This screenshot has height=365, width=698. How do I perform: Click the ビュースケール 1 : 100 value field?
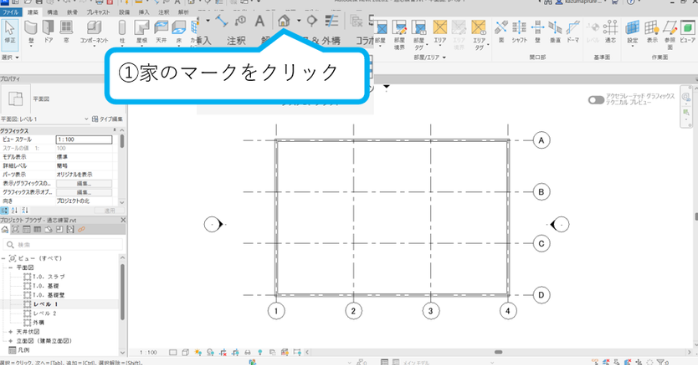84,139
